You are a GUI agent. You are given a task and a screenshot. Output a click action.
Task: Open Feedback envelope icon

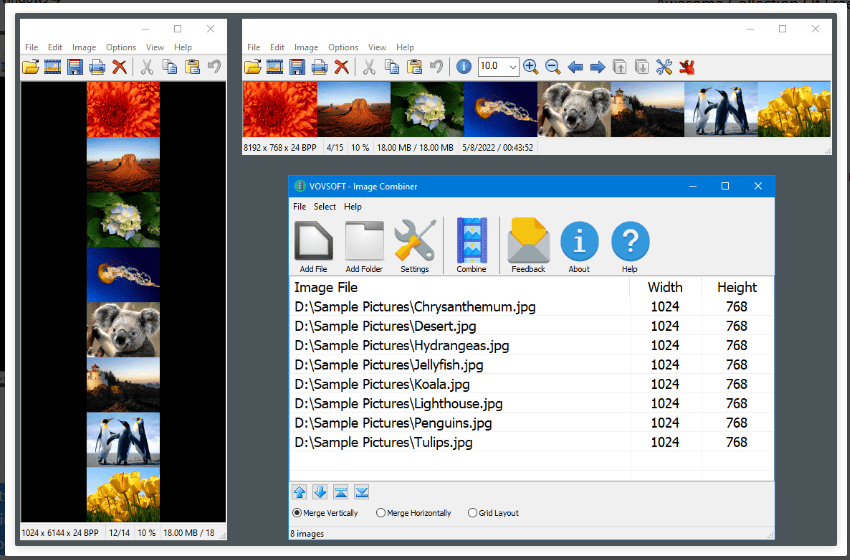tap(529, 245)
